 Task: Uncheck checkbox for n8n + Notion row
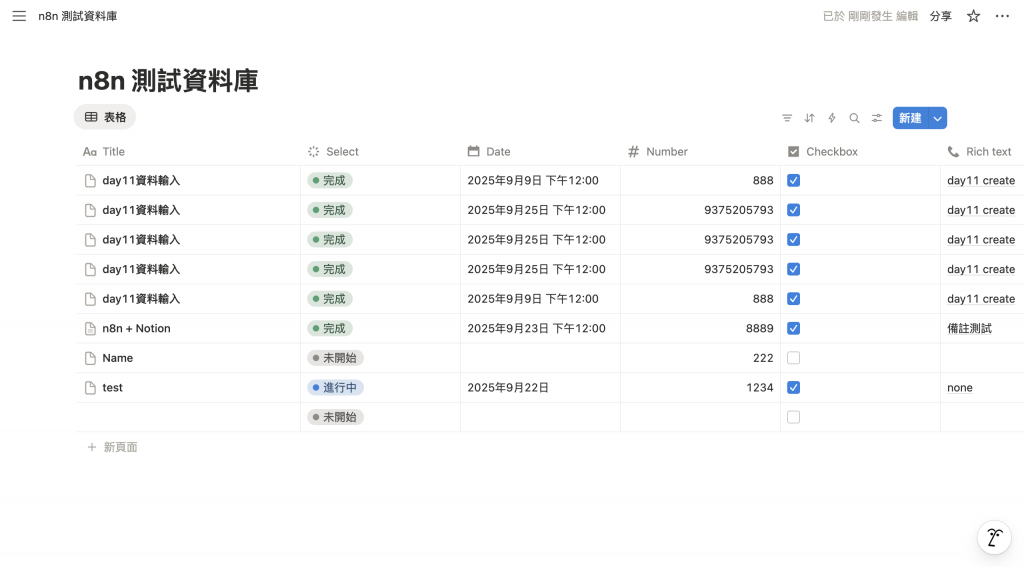pyautogui.click(x=793, y=329)
